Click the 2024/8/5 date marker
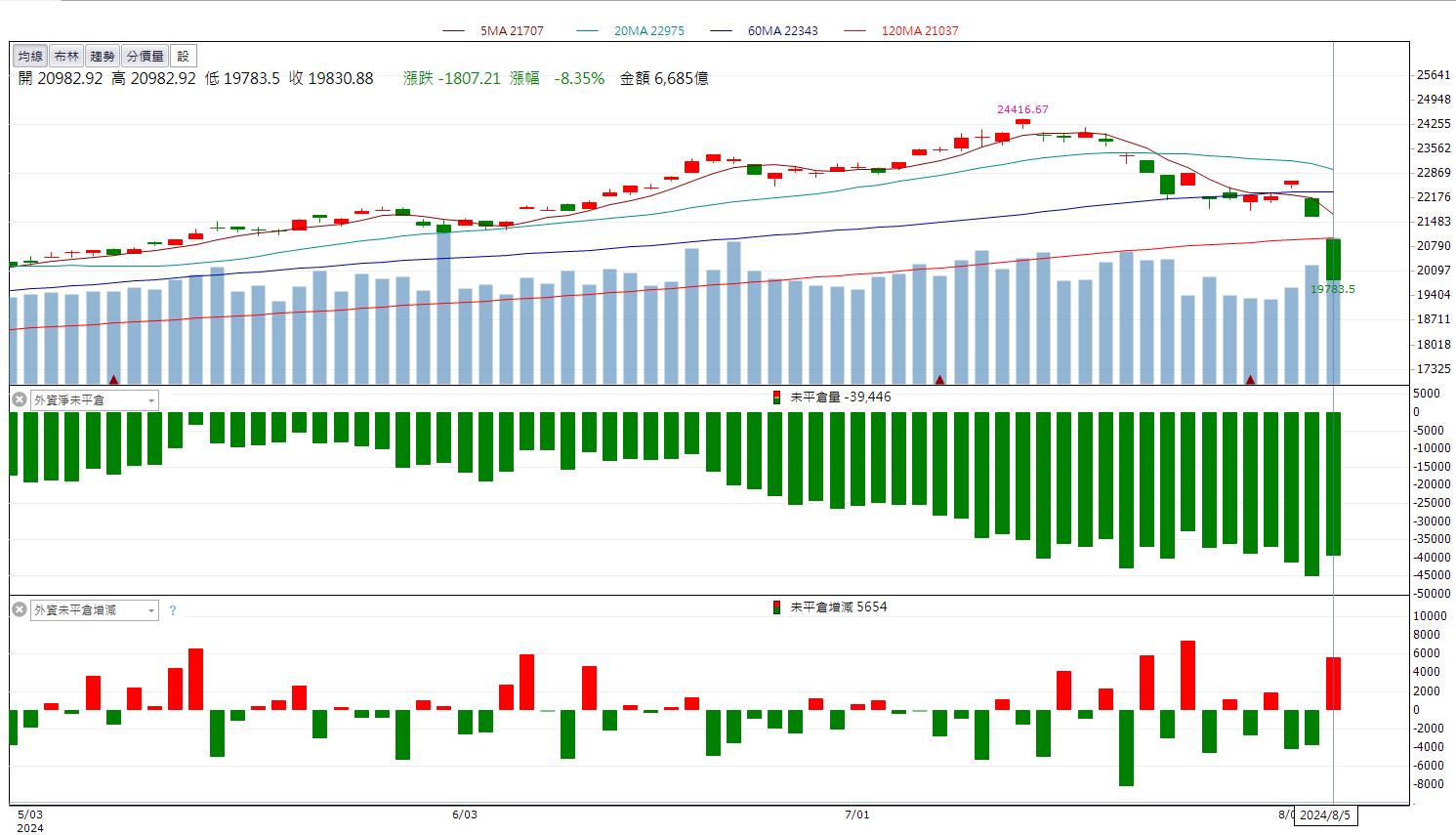 [1325, 814]
